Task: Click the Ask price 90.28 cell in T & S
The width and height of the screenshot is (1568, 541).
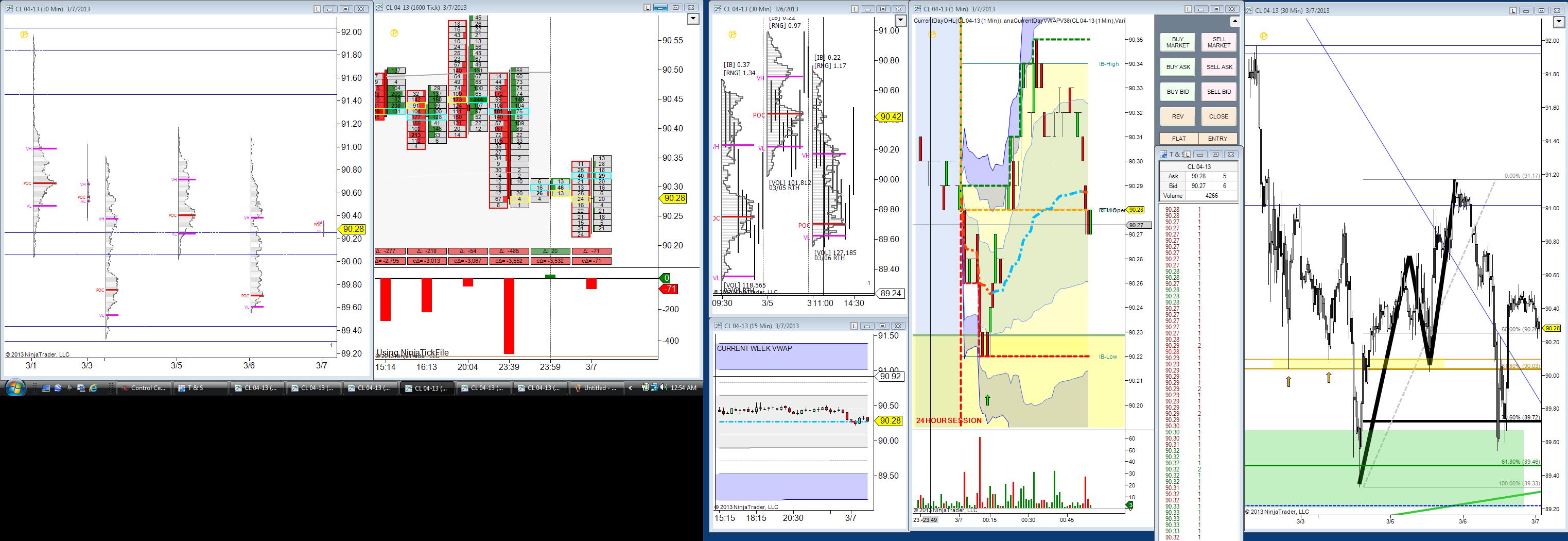Action: (1198, 176)
